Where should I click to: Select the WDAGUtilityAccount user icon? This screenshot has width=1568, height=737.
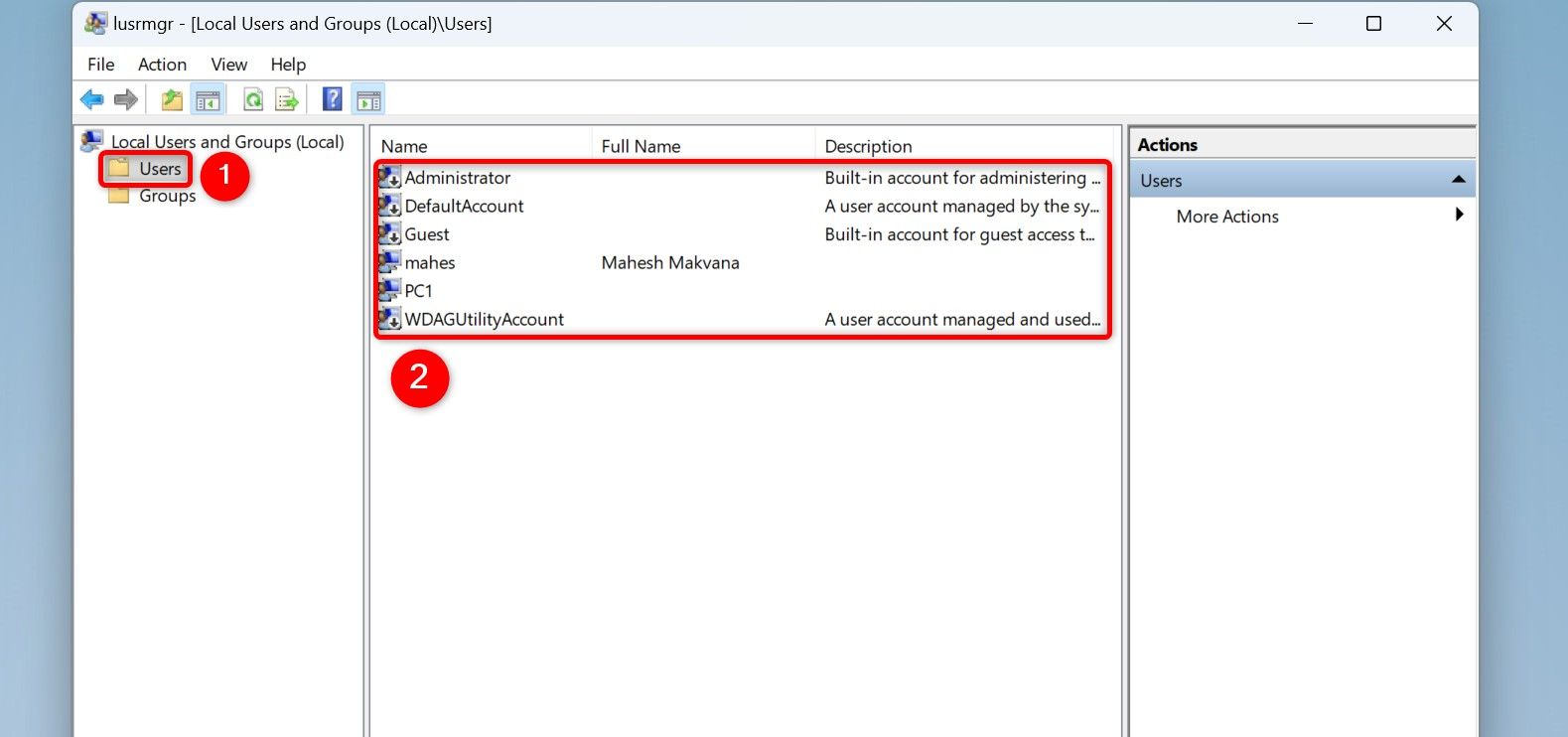pyautogui.click(x=390, y=320)
